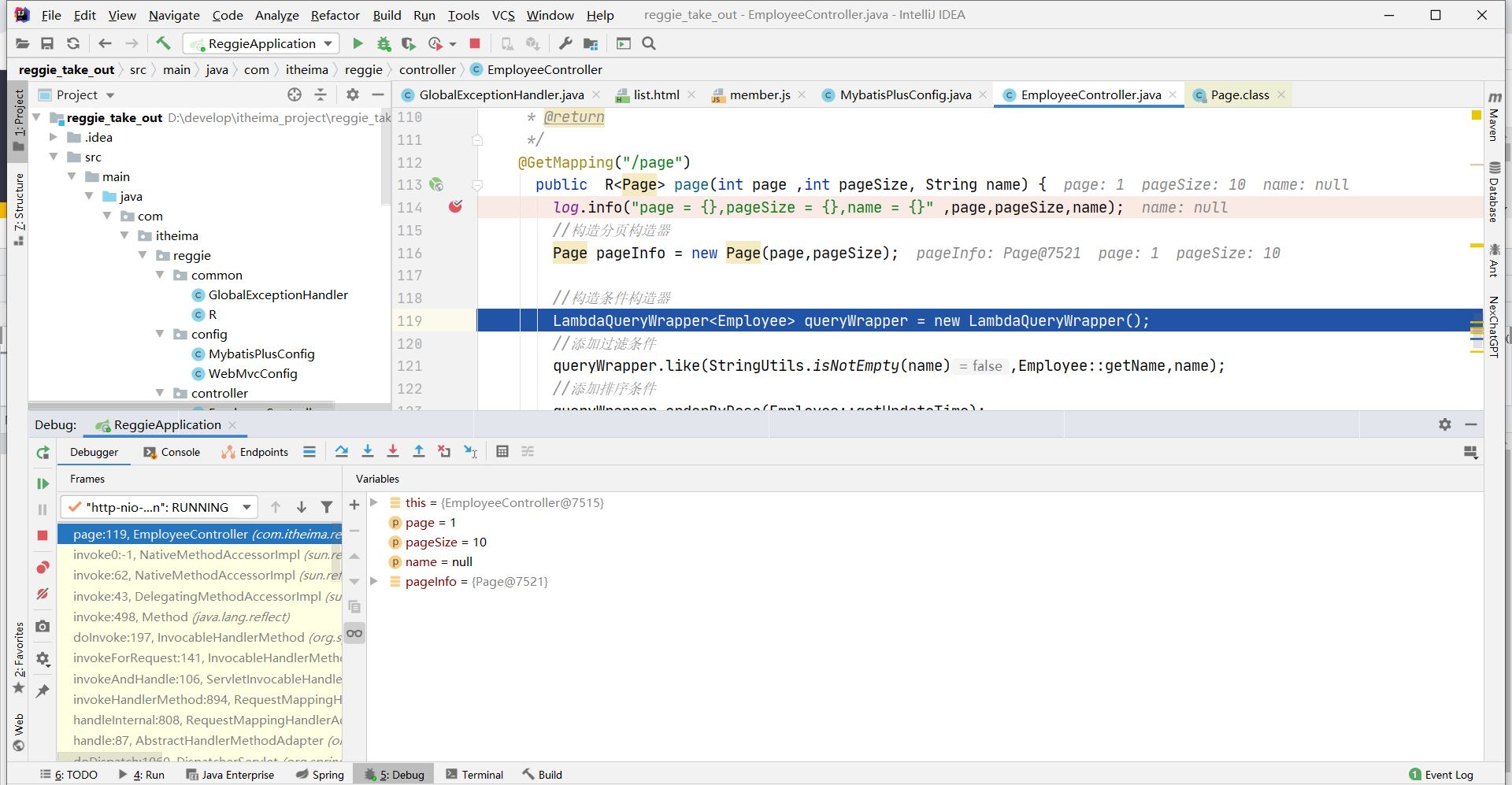Open the Spring tool window
1512x785 pixels.
[x=320, y=775]
